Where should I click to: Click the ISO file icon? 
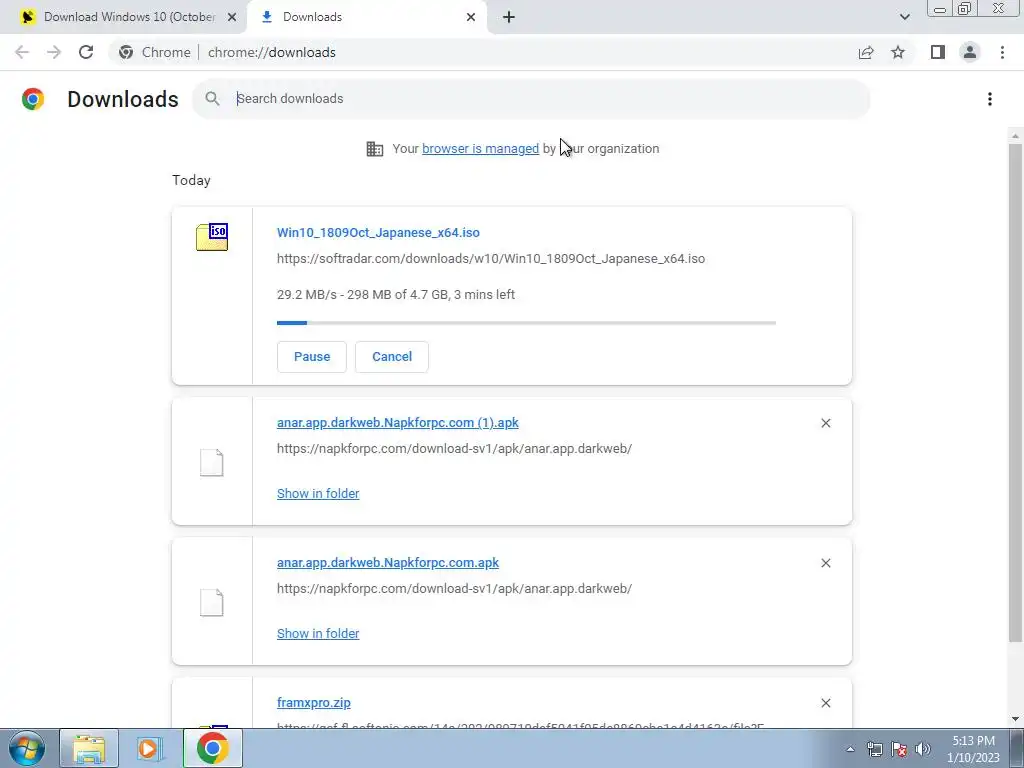point(212,237)
